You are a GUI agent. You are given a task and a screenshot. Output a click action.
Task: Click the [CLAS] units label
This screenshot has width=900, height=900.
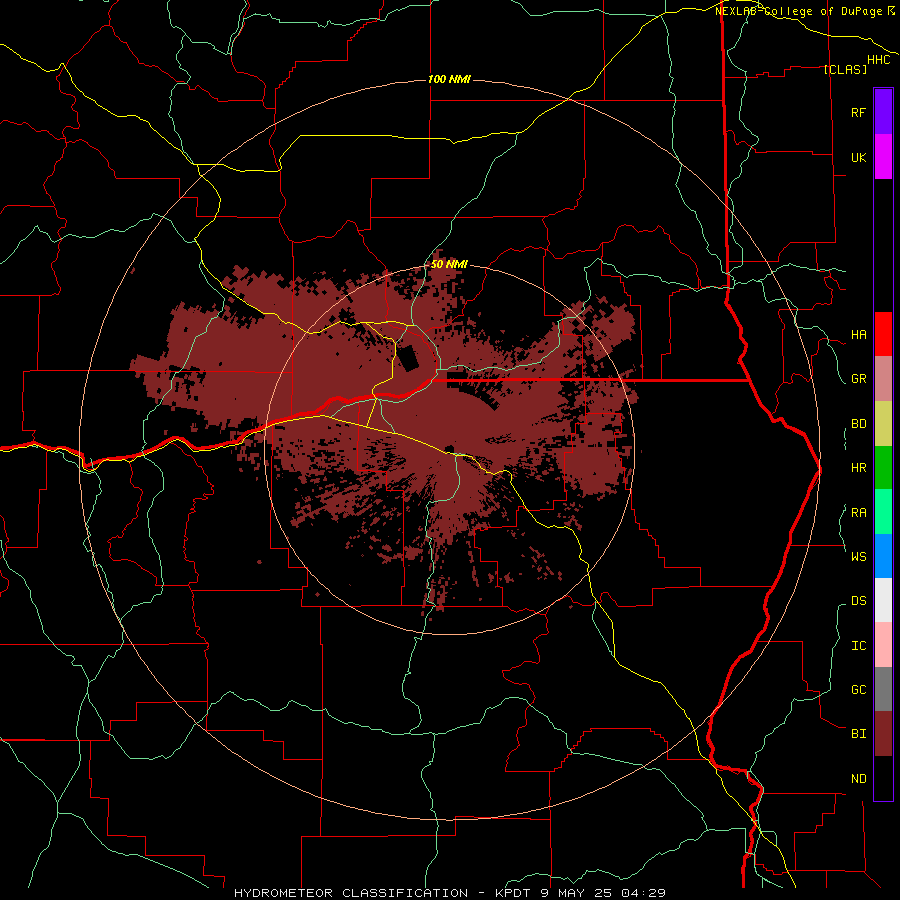[x=845, y=69]
